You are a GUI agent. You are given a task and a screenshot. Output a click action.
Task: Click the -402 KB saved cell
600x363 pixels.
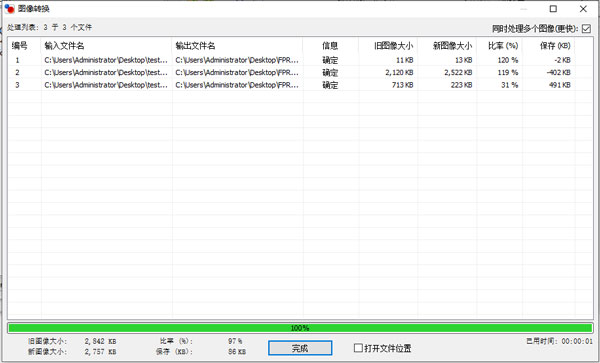tap(559, 72)
